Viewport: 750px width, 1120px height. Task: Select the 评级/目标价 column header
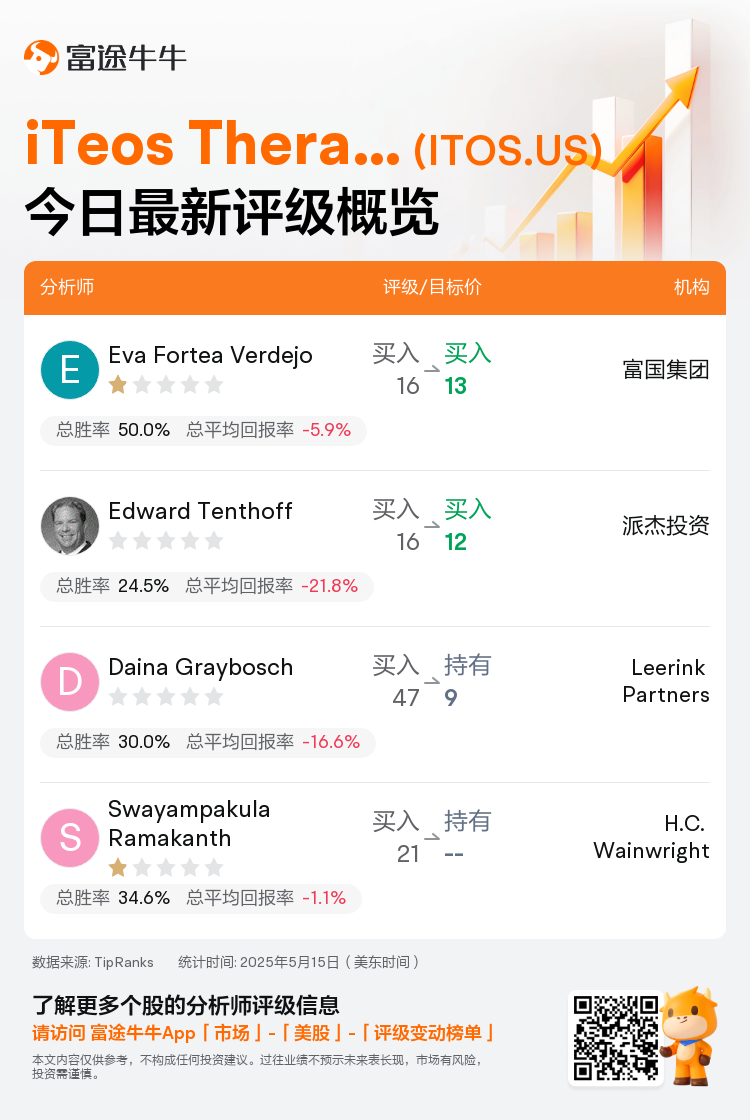pyautogui.click(x=432, y=287)
